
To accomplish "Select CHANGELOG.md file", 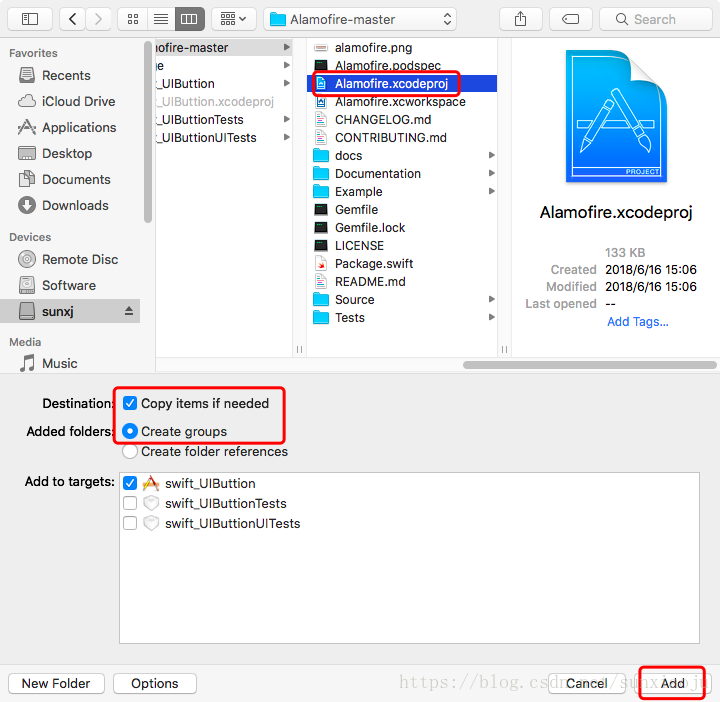I will pyautogui.click(x=402, y=120).
